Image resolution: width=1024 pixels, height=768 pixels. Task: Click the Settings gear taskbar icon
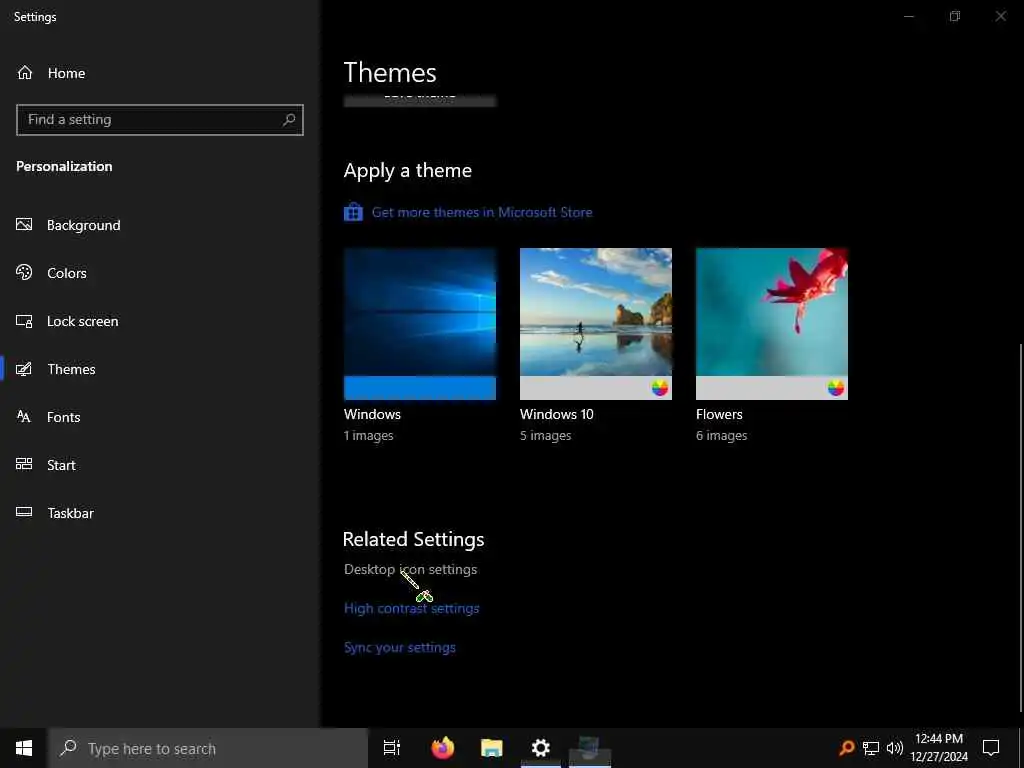(x=541, y=748)
